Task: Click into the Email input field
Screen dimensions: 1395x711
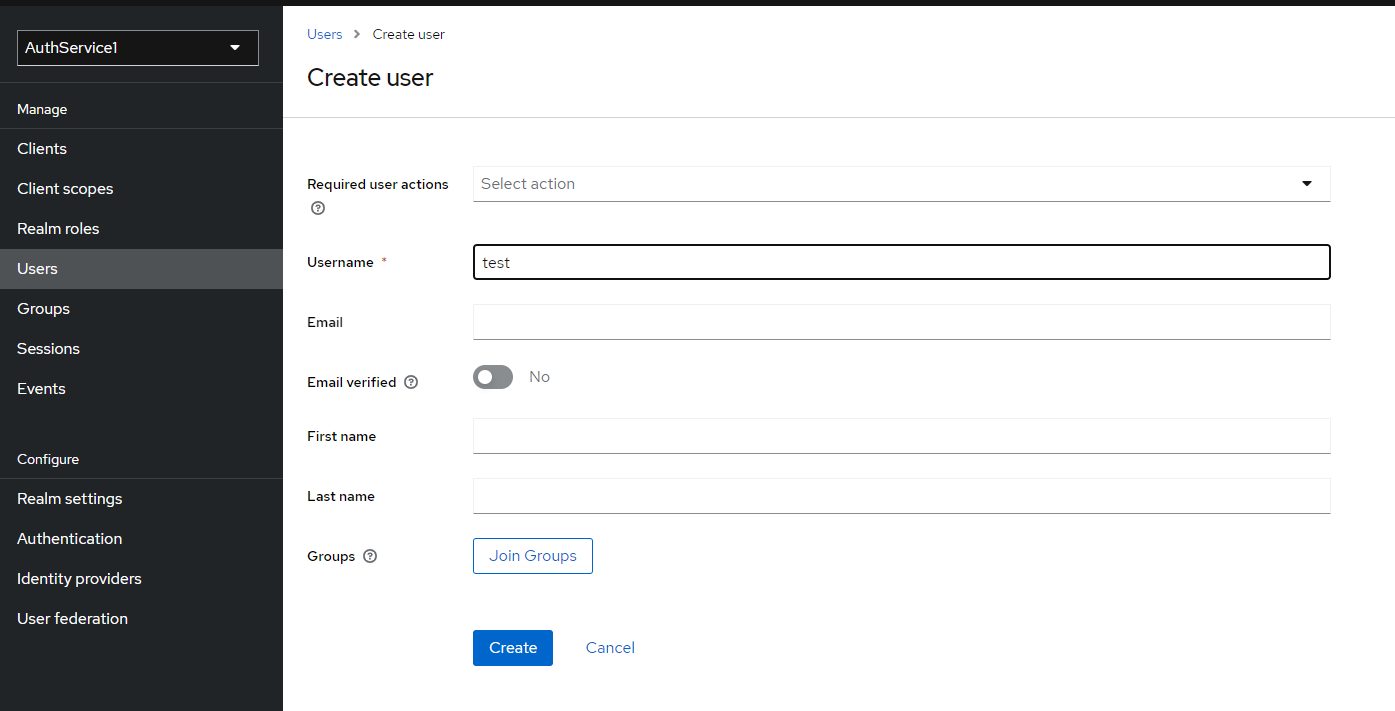Action: pyautogui.click(x=900, y=322)
